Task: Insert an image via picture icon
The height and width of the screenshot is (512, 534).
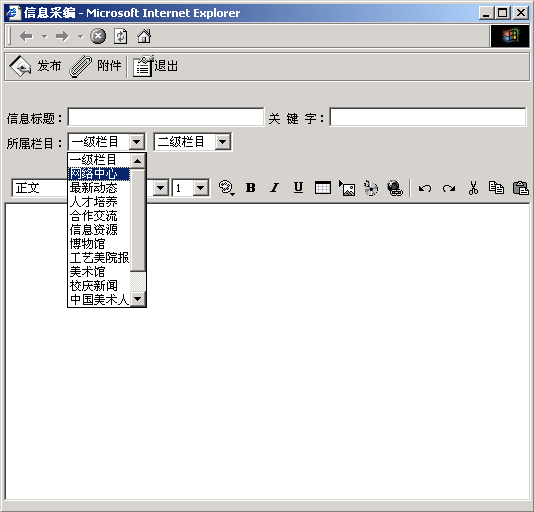Action: pyautogui.click(x=347, y=188)
